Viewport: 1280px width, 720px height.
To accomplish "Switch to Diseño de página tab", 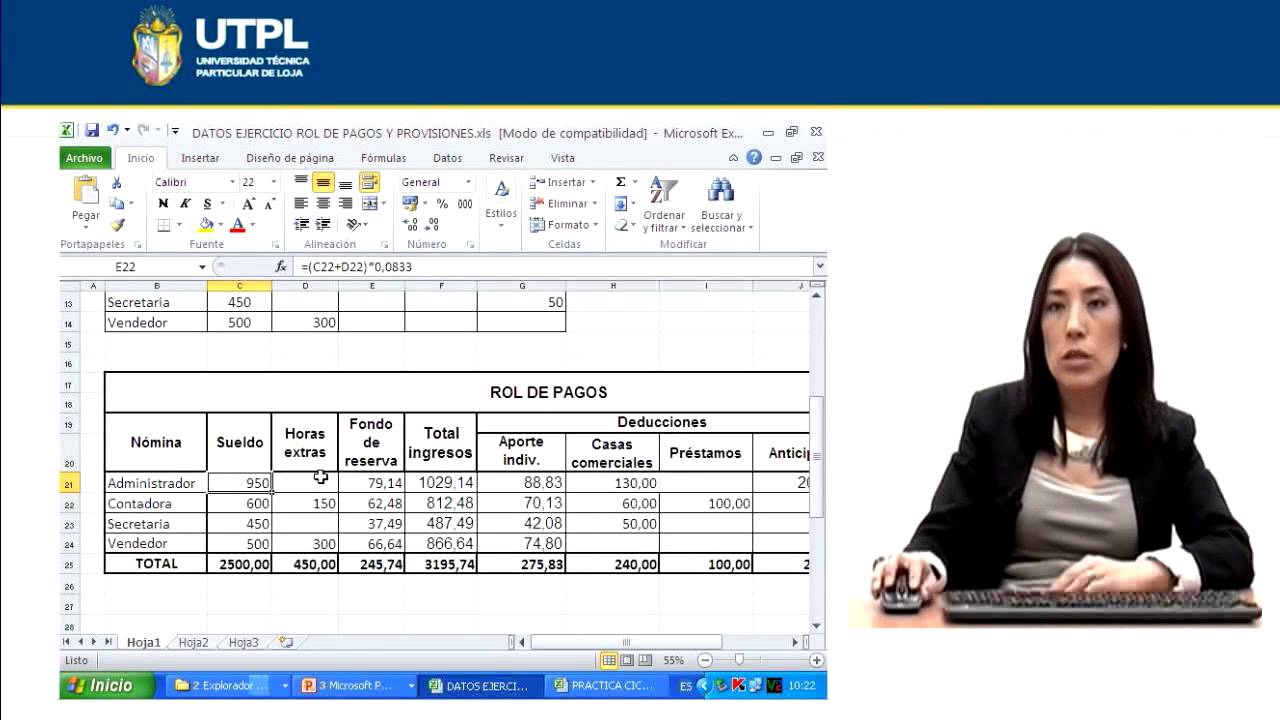I will (290, 158).
